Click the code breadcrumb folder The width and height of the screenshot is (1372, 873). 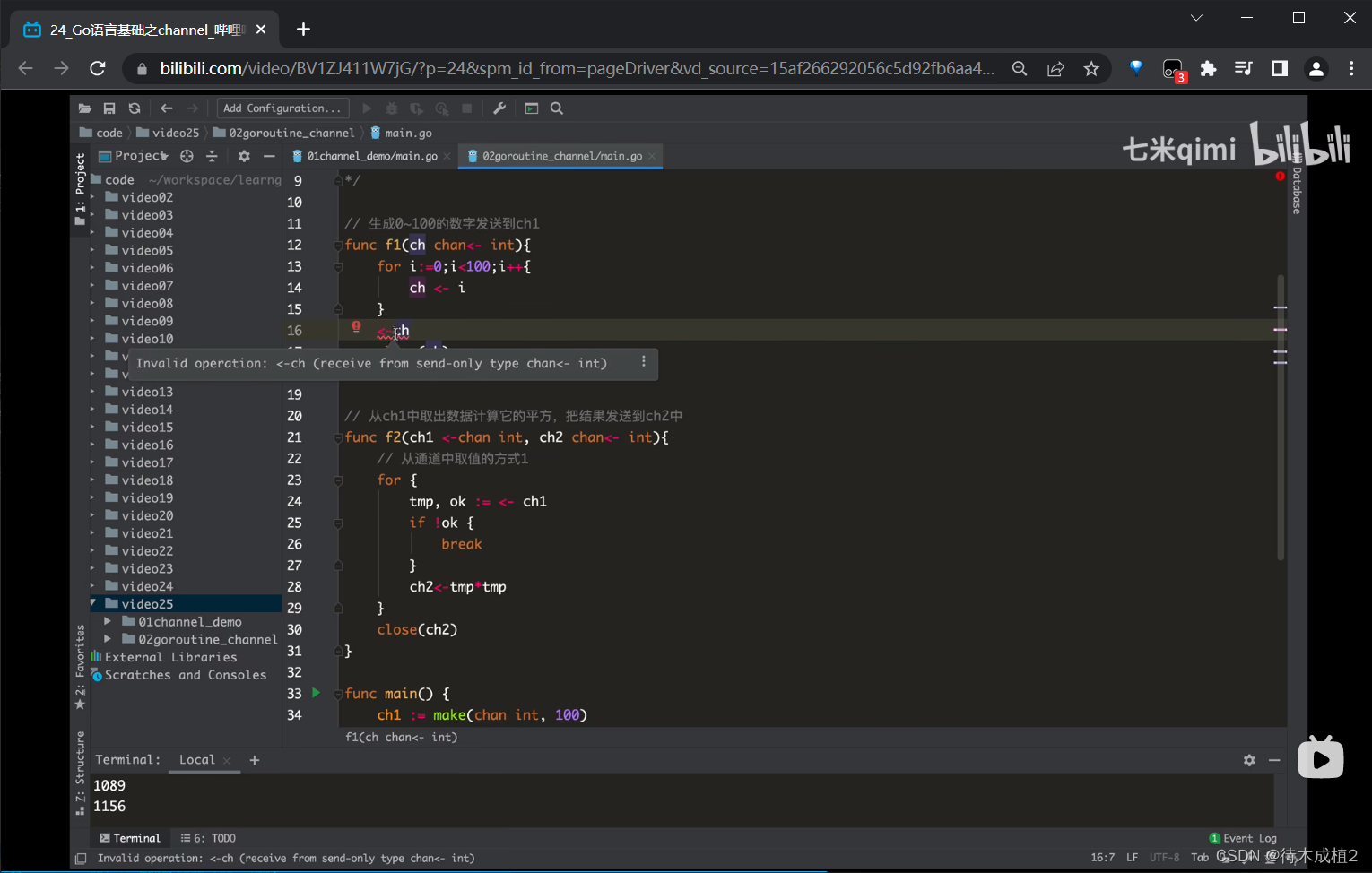click(101, 133)
